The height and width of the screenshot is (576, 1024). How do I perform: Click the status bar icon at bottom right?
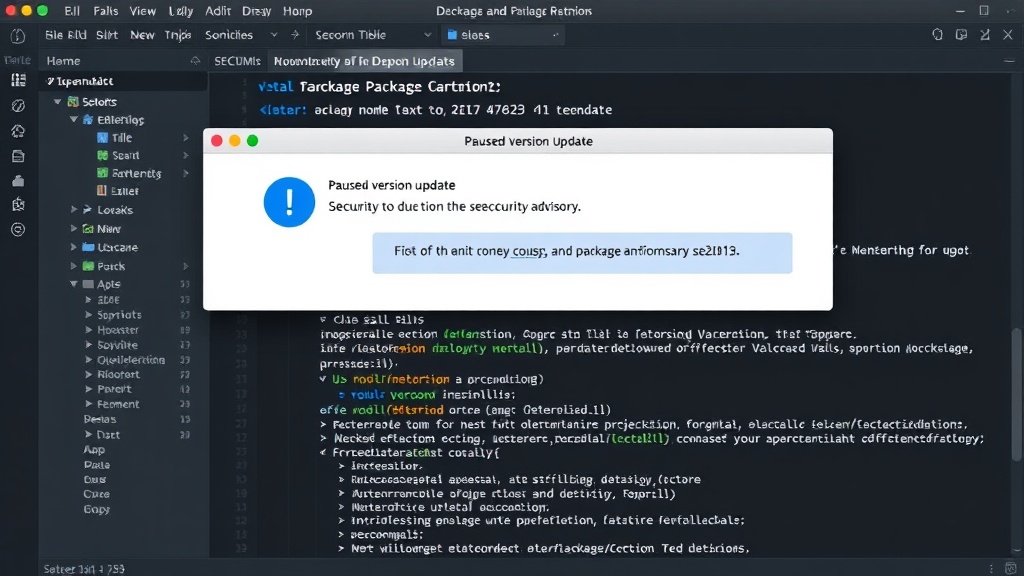[1010, 568]
